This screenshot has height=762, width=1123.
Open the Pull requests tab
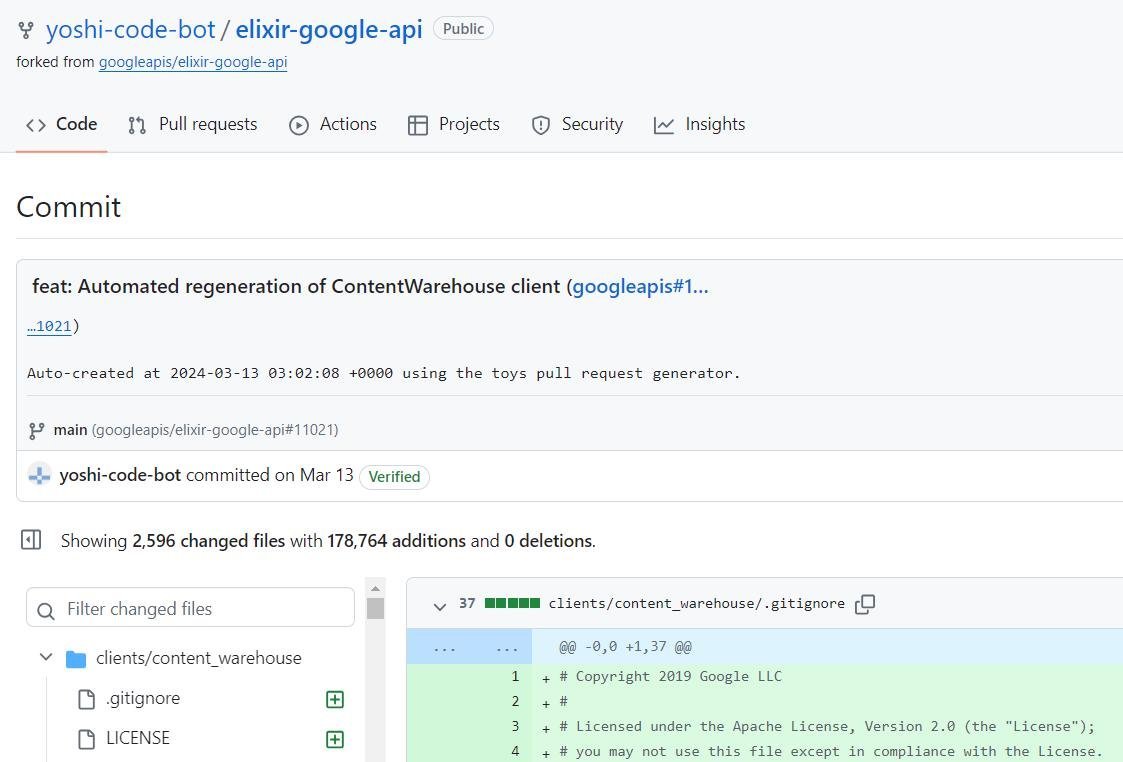(x=193, y=125)
